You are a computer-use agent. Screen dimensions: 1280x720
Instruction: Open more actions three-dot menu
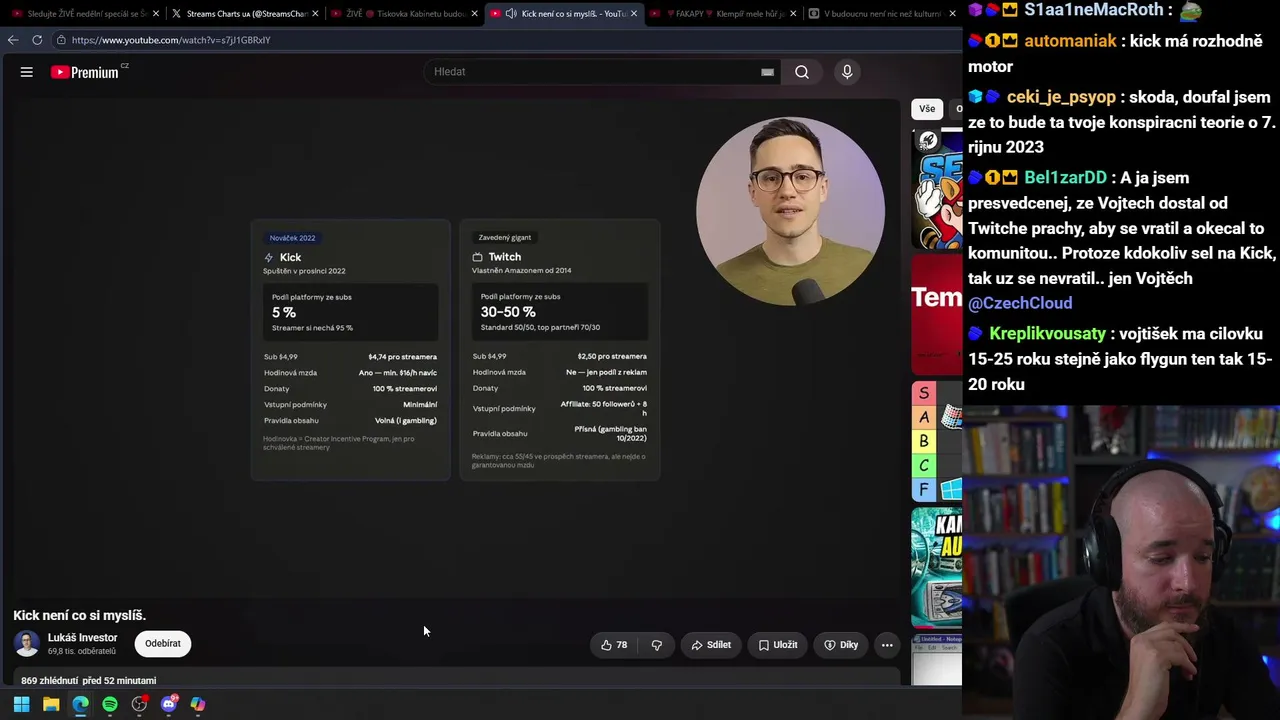click(887, 645)
